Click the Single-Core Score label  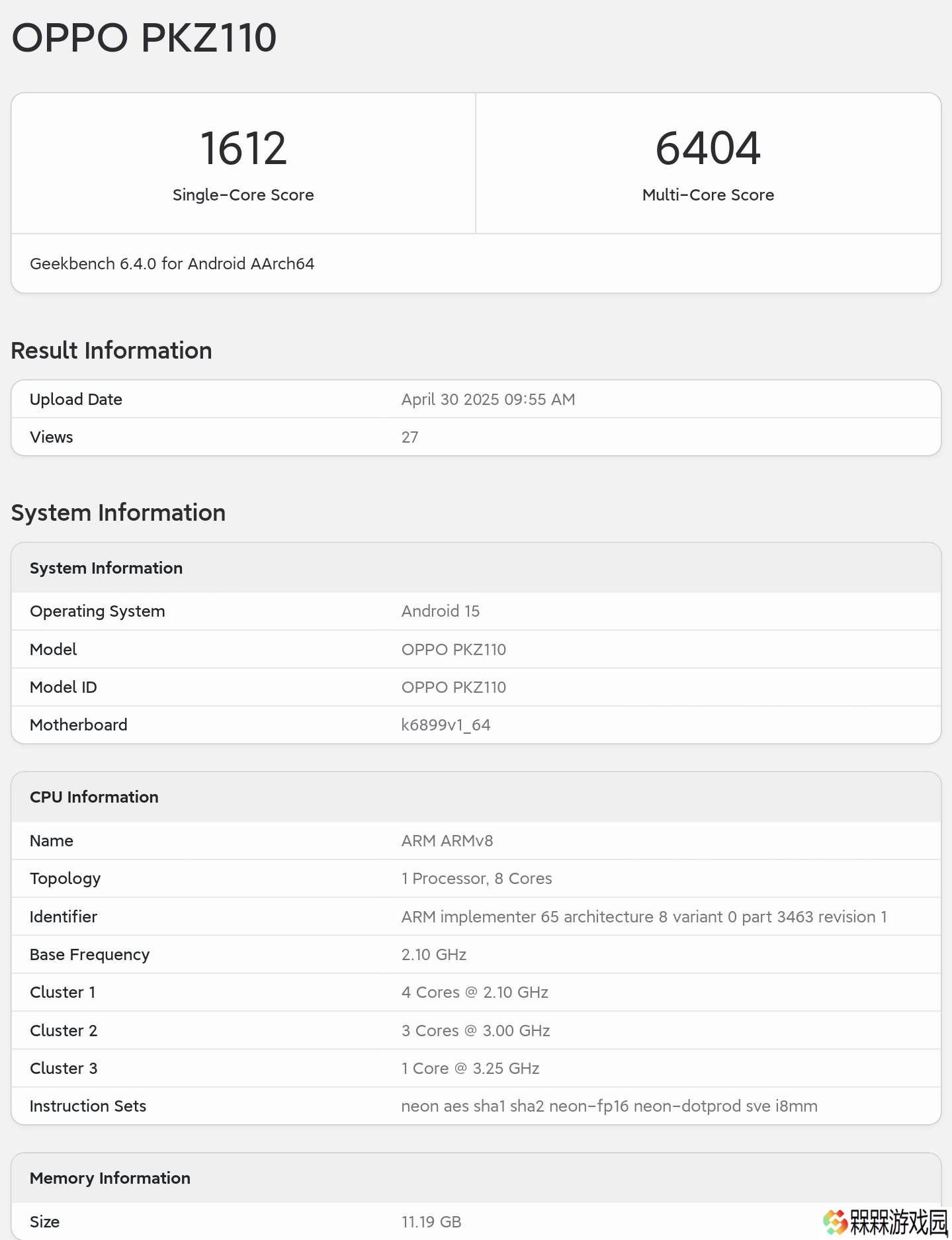(x=243, y=195)
